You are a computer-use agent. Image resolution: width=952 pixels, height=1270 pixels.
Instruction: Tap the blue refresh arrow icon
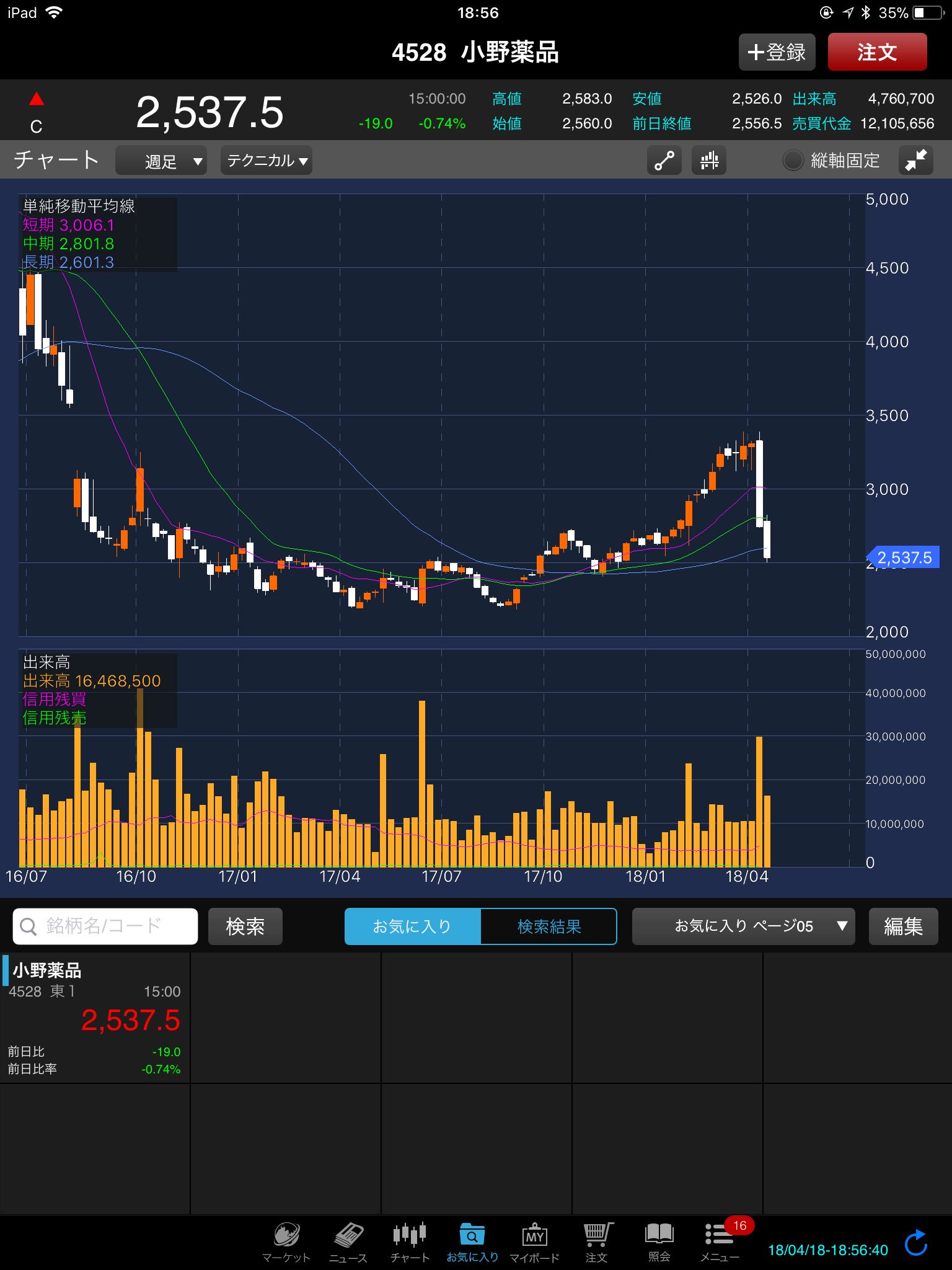(915, 1243)
